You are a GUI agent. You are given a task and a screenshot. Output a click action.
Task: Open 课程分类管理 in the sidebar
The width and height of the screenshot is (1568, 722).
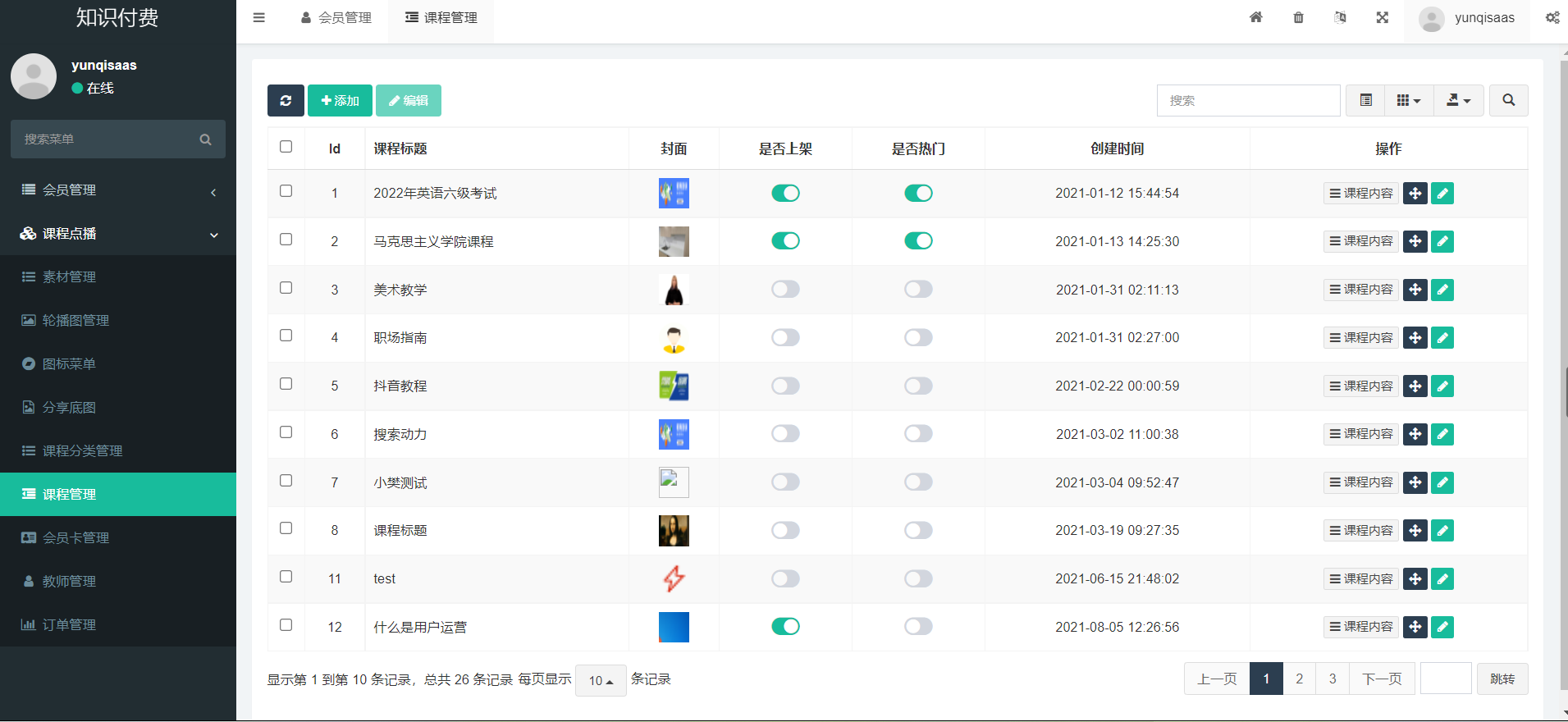pyautogui.click(x=118, y=451)
